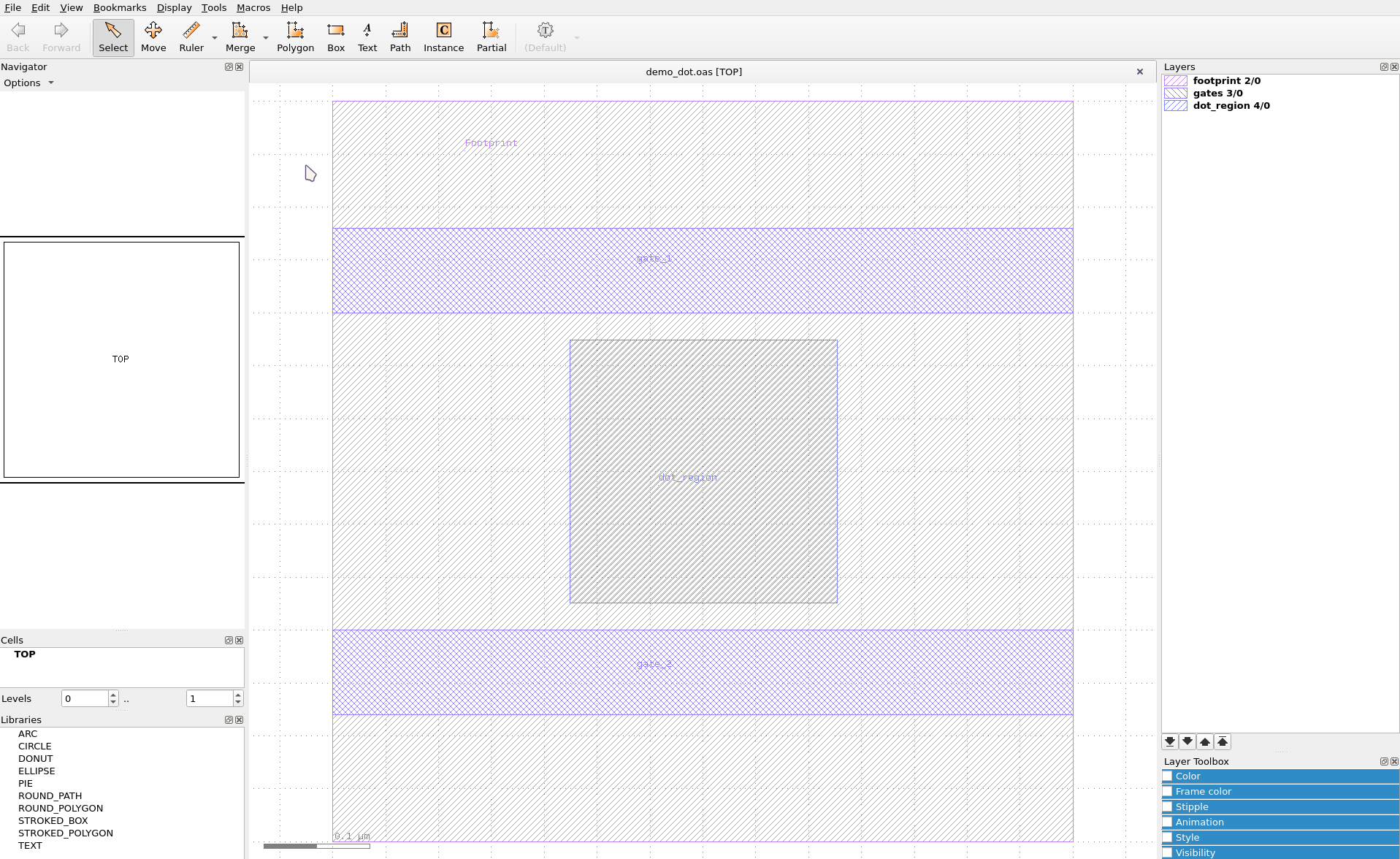Image resolution: width=1400 pixels, height=859 pixels.
Task: Open the Merge tool dropdown arrow
Action: [x=265, y=38]
